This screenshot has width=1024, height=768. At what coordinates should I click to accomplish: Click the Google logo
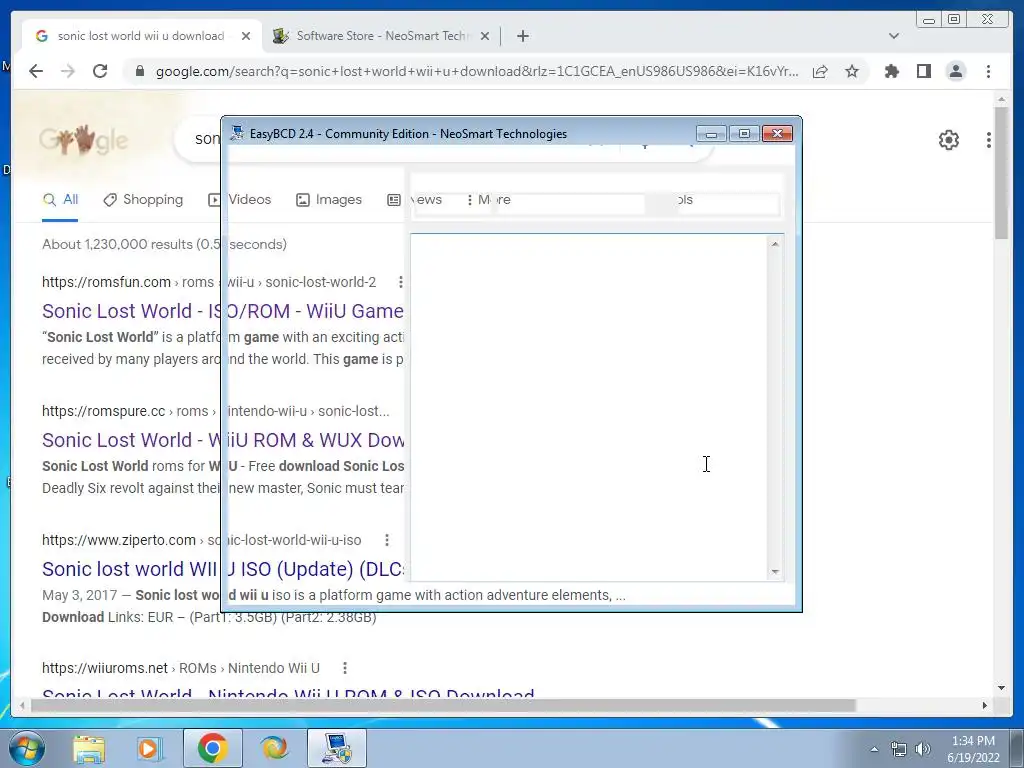point(83,139)
